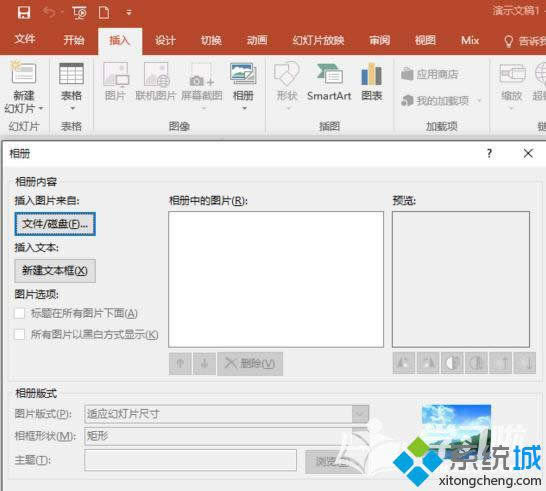The image size is (546, 491).
Task: Open the Animations (动画) ribbon tab
Action: coord(257,41)
